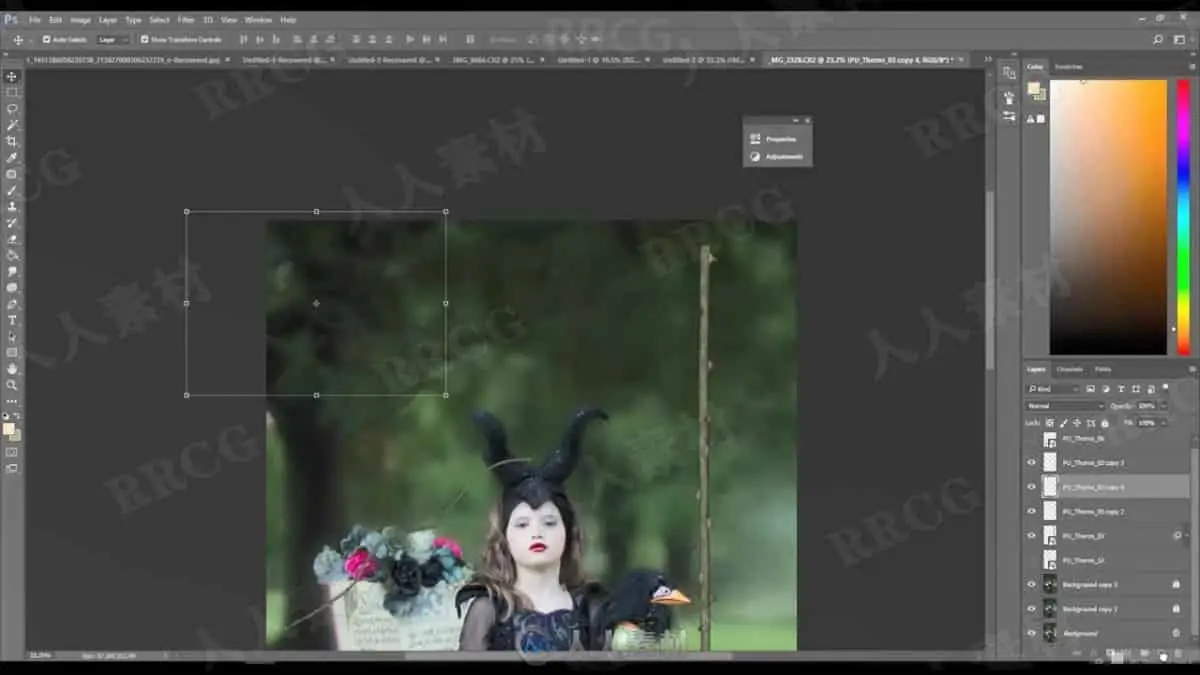This screenshot has height=675, width=1200.
Task: Select the Brush tool
Action: (12, 190)
